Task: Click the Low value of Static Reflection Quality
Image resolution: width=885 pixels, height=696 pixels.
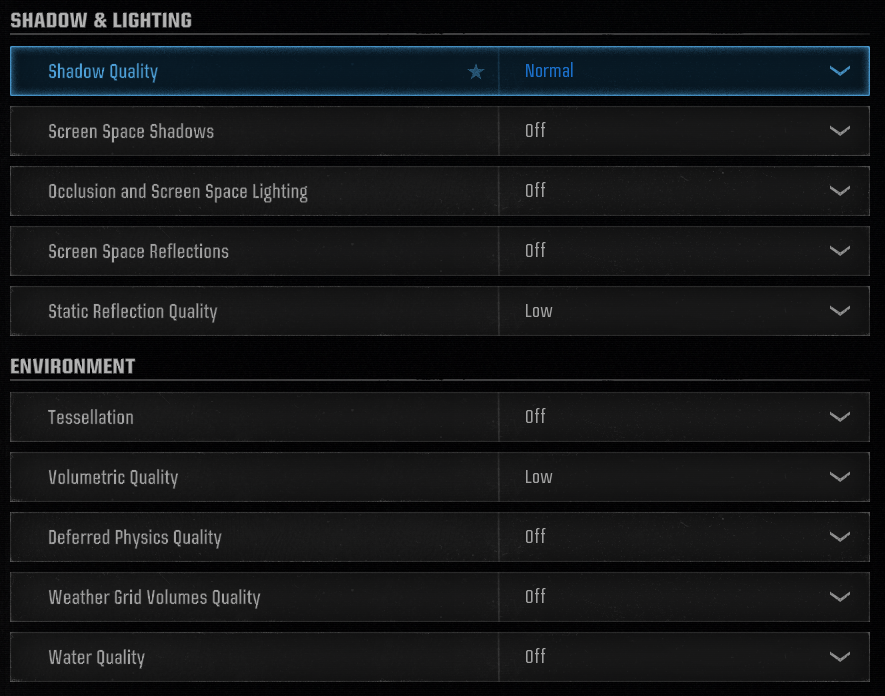Action: pyautogui.click(x=538, y=311)
